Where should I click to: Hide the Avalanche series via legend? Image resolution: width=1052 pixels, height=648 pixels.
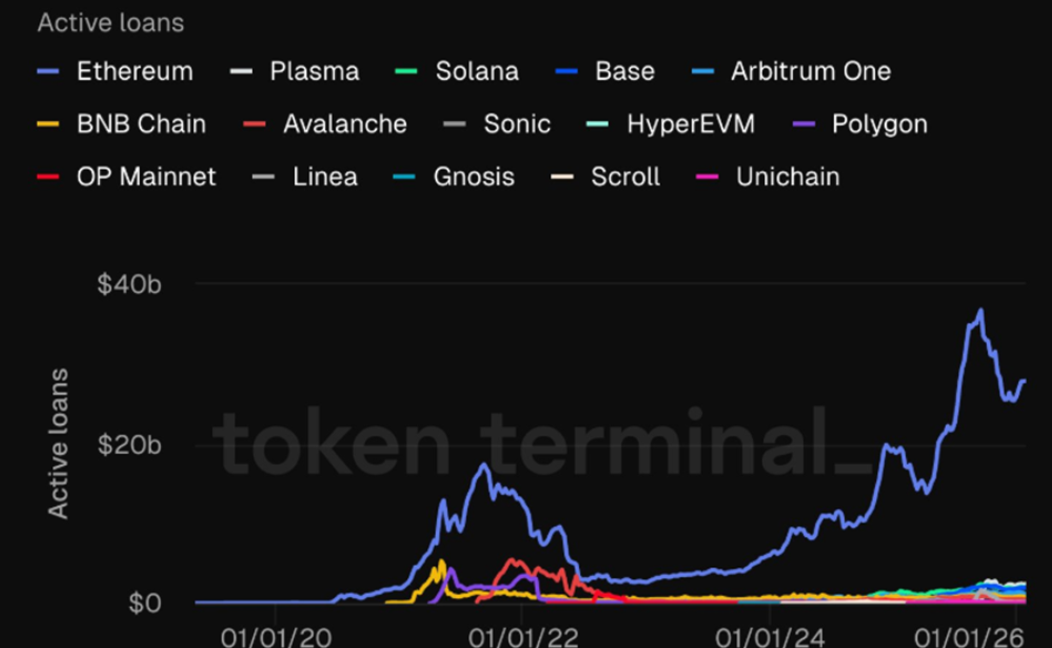tap(344, 125)
